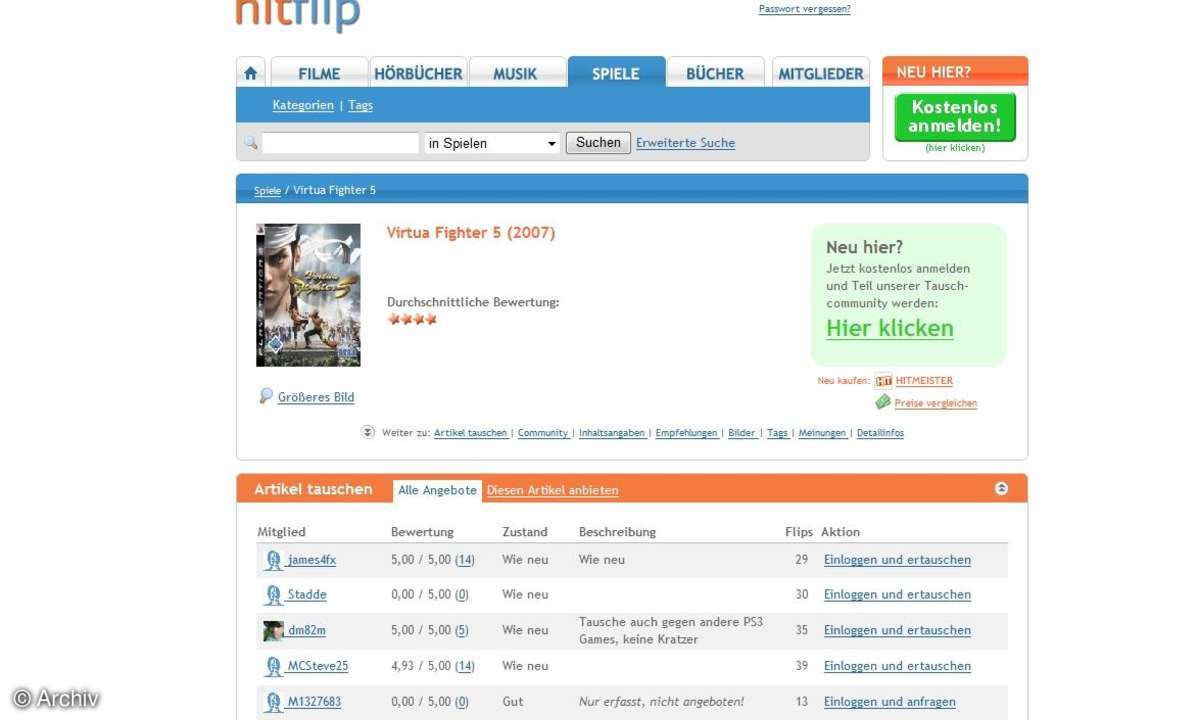Jump to Community section link
This screenshot has width=1199, height=720.
point(542,433)
